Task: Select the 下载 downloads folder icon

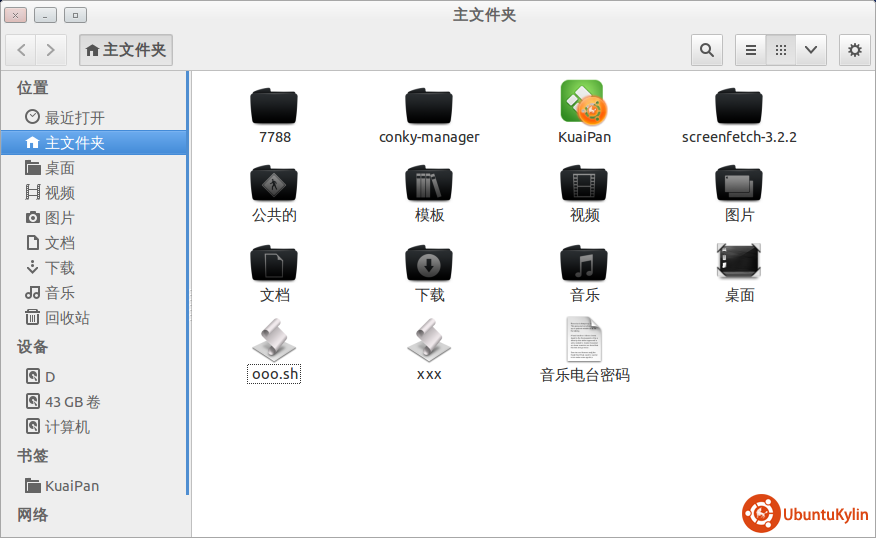Action: [x=429, y=264]
